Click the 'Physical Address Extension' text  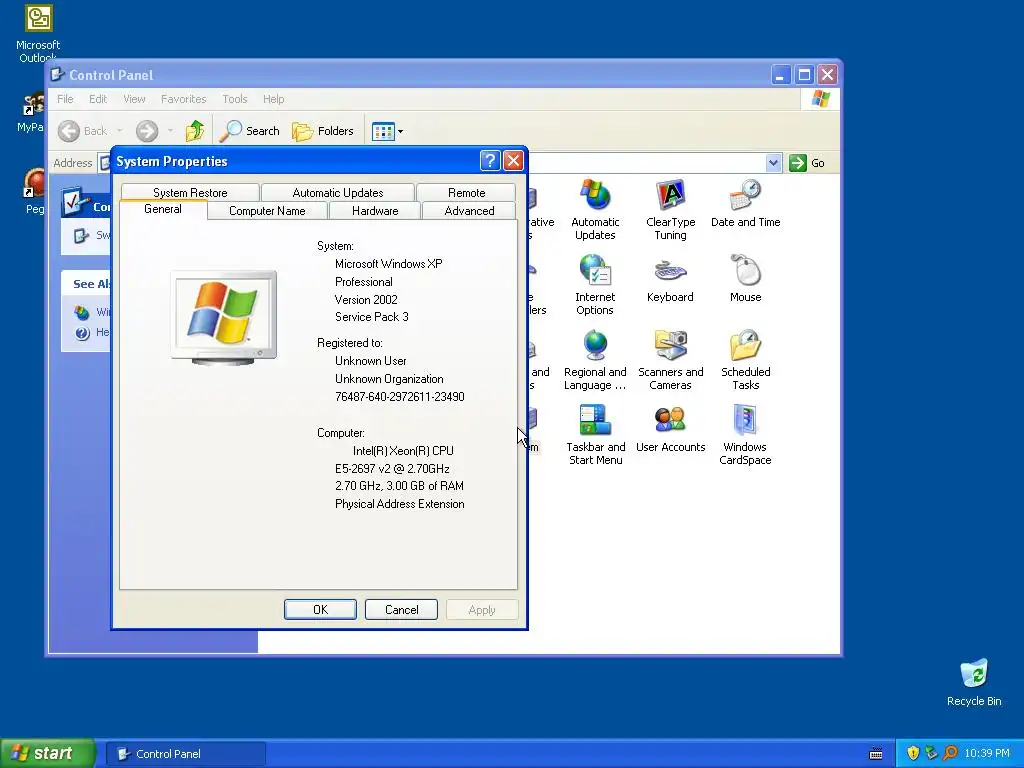click(x=400, y=504)
